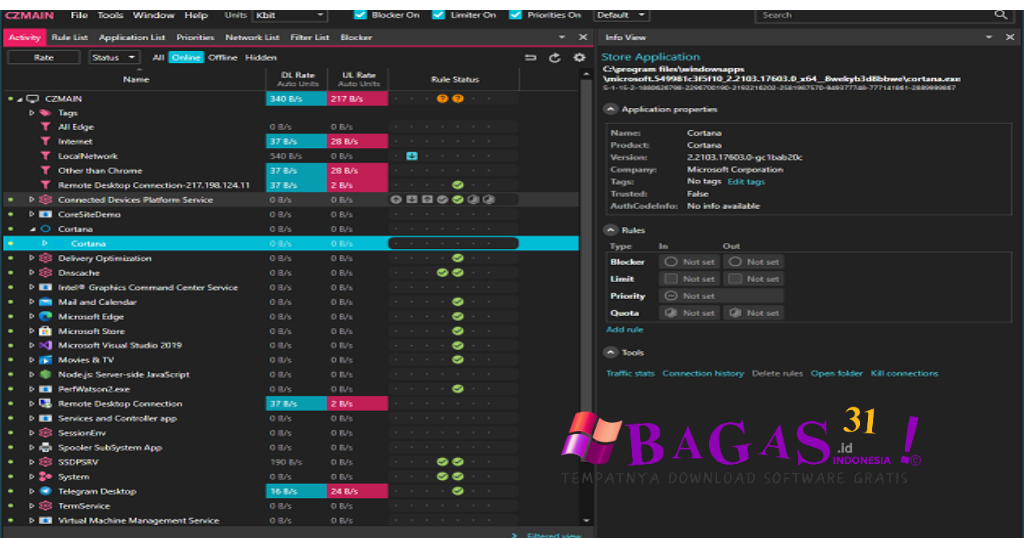Click the Kill connections link
This screenshot has width=1024, height=538.
coord(904,373)
